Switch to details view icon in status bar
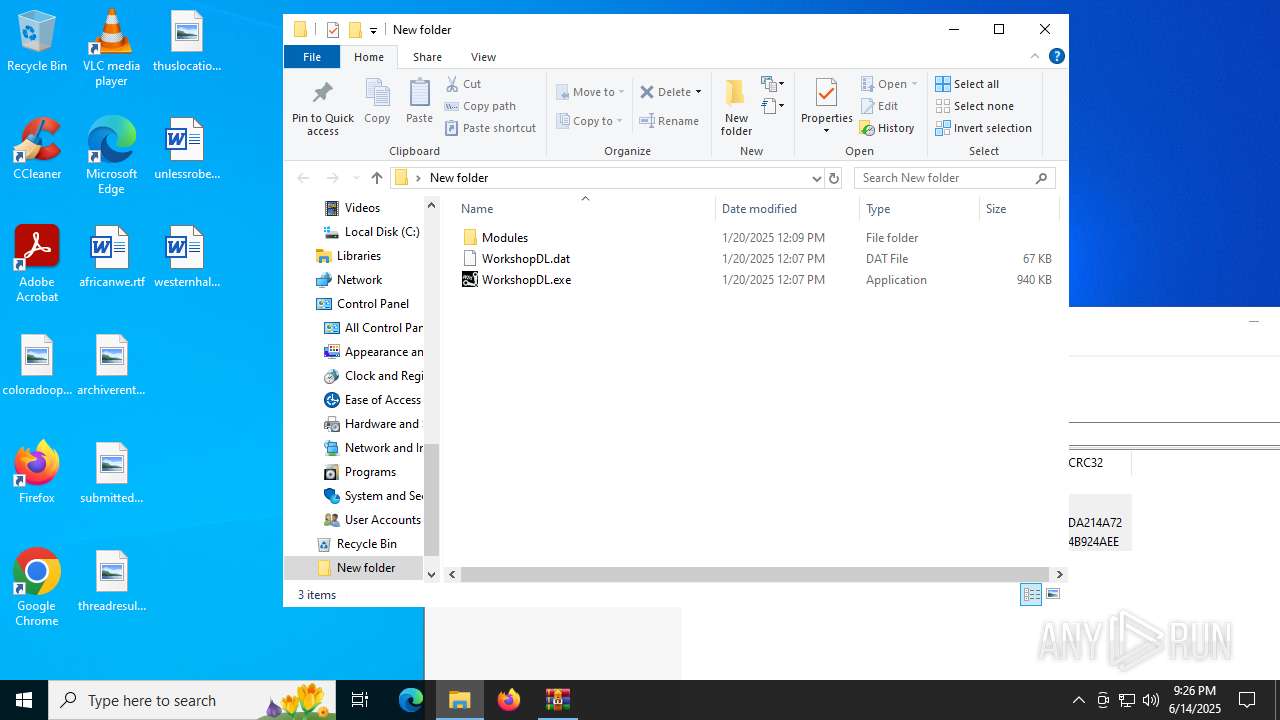 (1031, 594)
